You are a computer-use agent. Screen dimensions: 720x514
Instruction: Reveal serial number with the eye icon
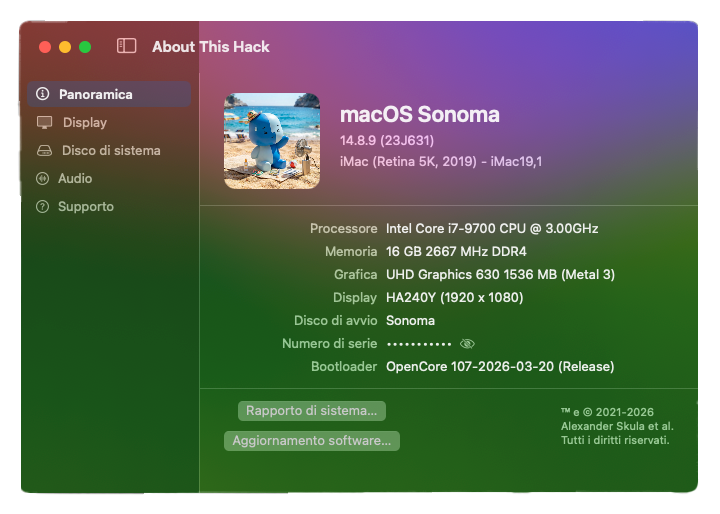467,344
